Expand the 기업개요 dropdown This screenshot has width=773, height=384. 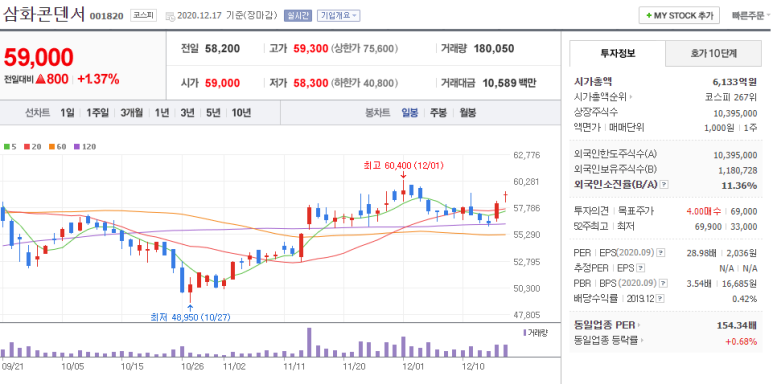click(338, 15)
